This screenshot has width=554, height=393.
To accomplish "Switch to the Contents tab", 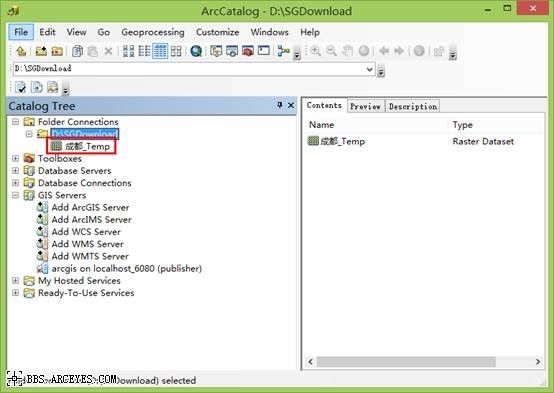I will 324,105.
